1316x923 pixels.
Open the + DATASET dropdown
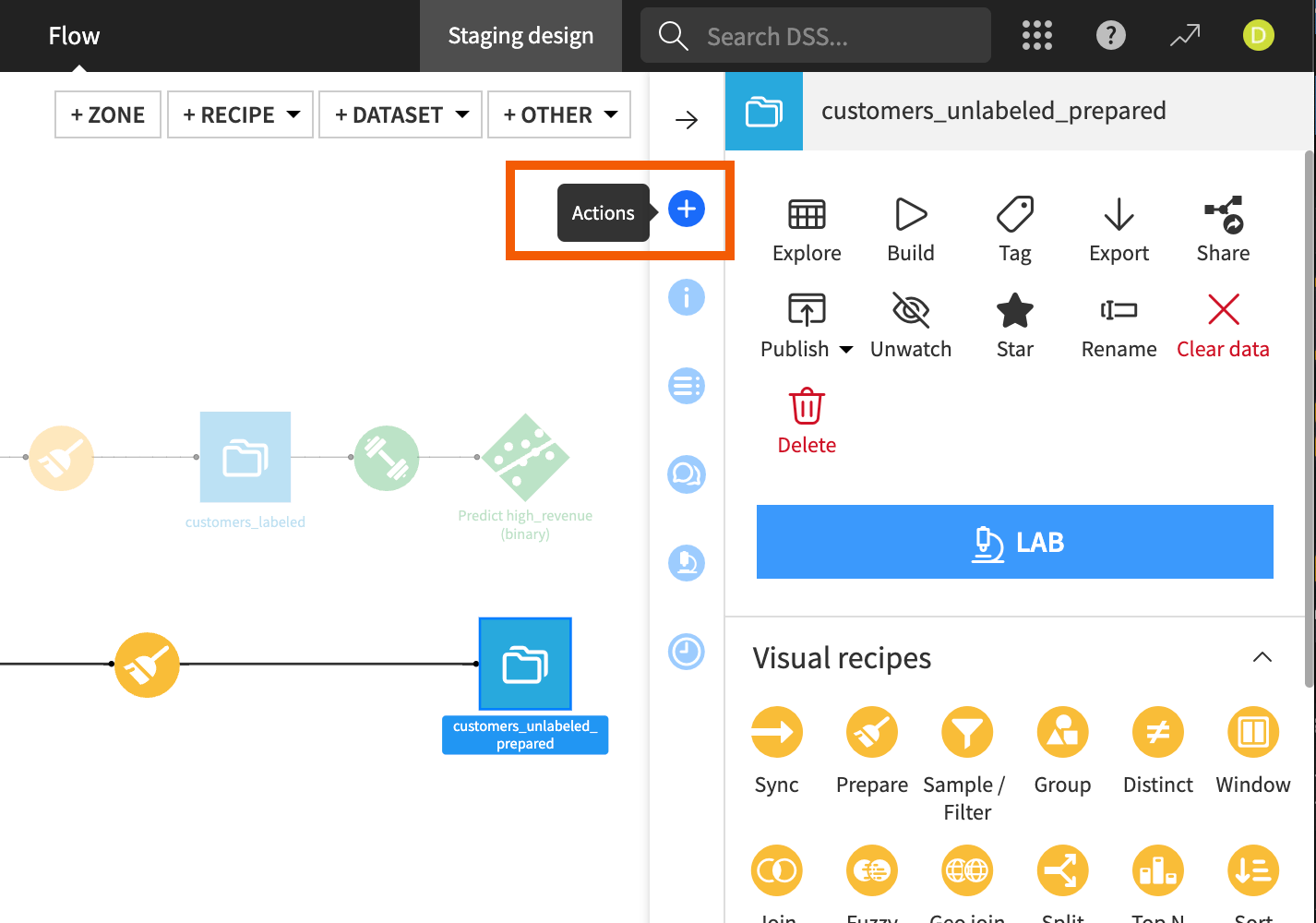tap(401, 114)
